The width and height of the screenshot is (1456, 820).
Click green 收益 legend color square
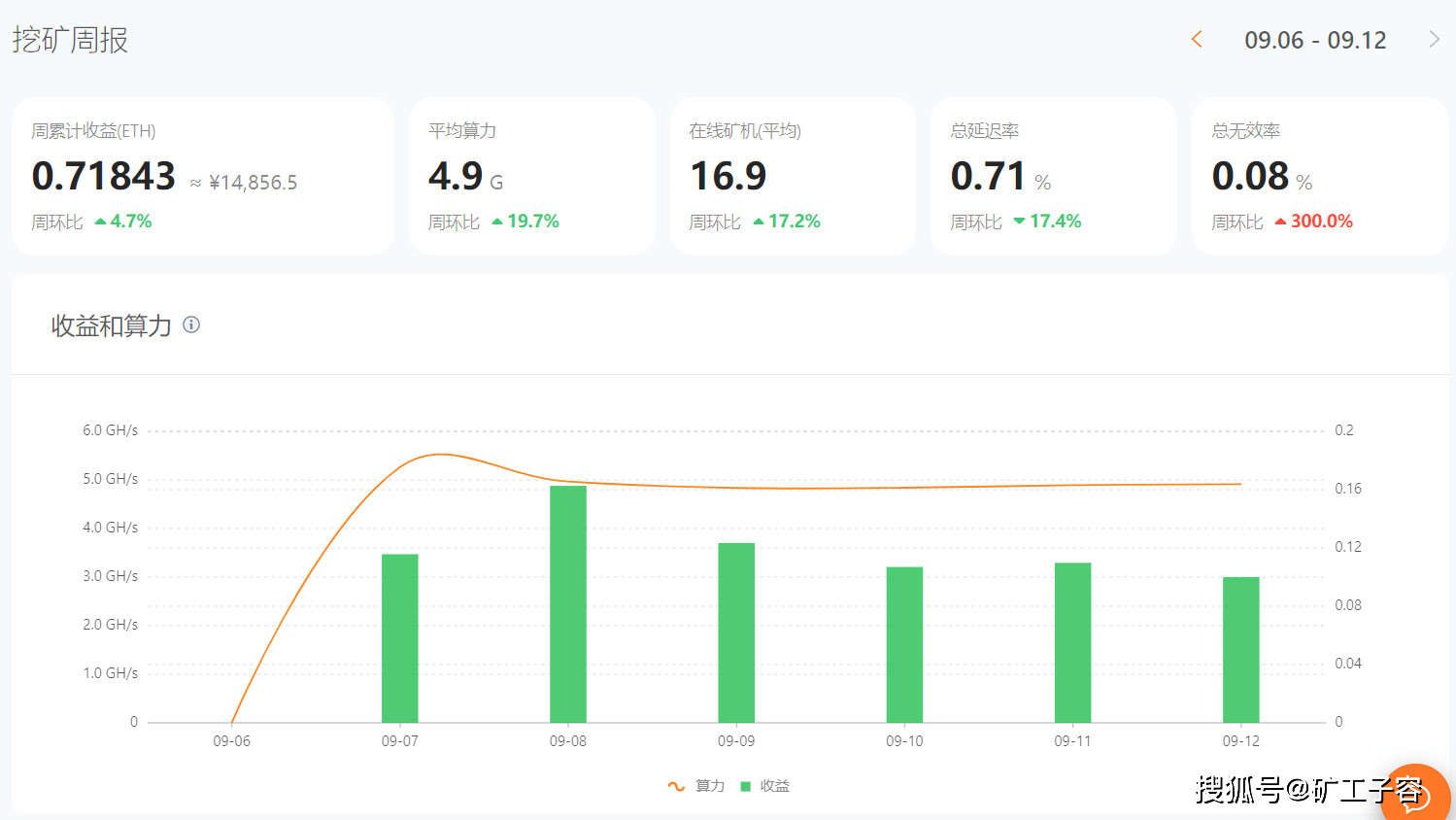coord(746,786)
